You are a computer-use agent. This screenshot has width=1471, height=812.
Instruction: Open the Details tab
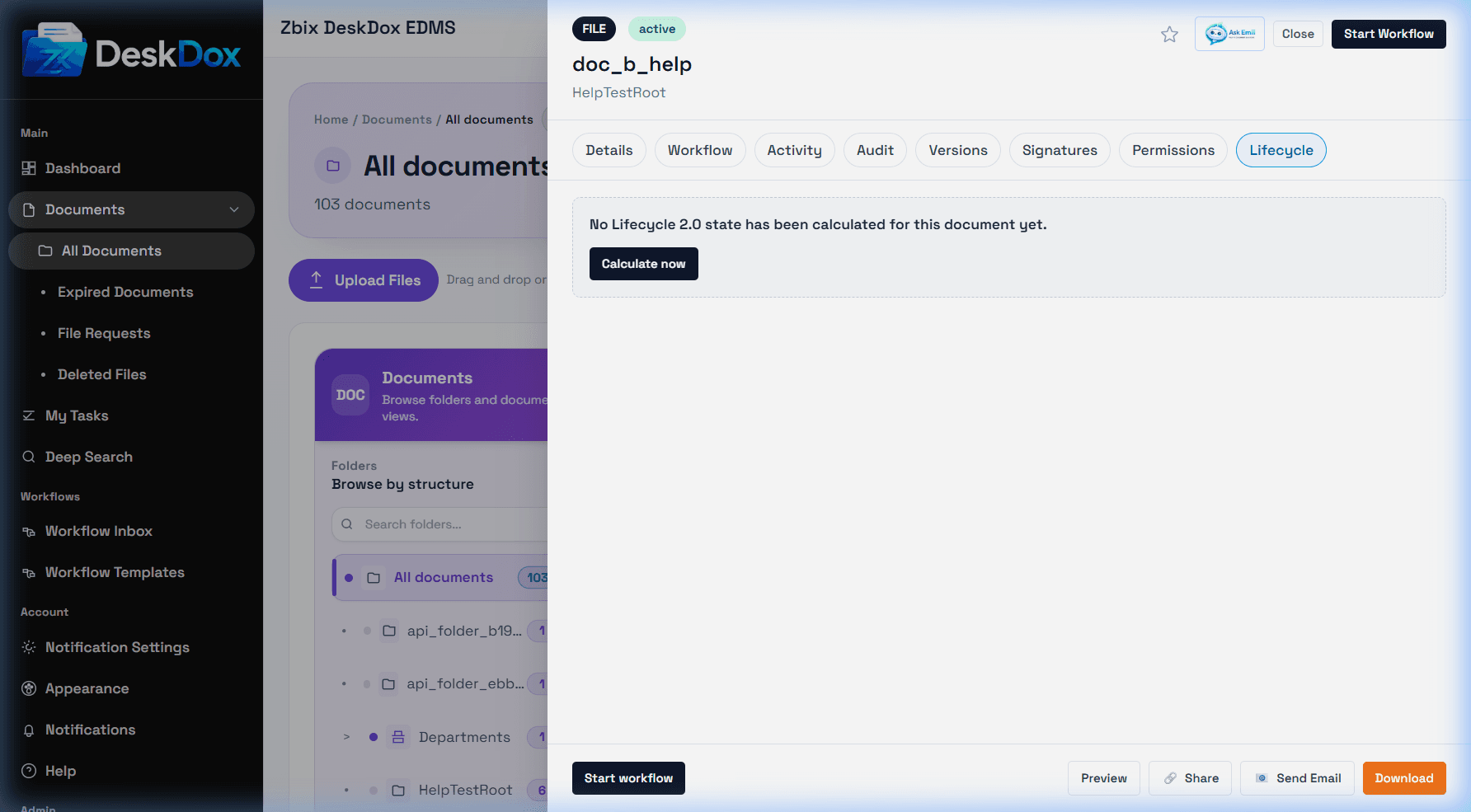point(609,150)
